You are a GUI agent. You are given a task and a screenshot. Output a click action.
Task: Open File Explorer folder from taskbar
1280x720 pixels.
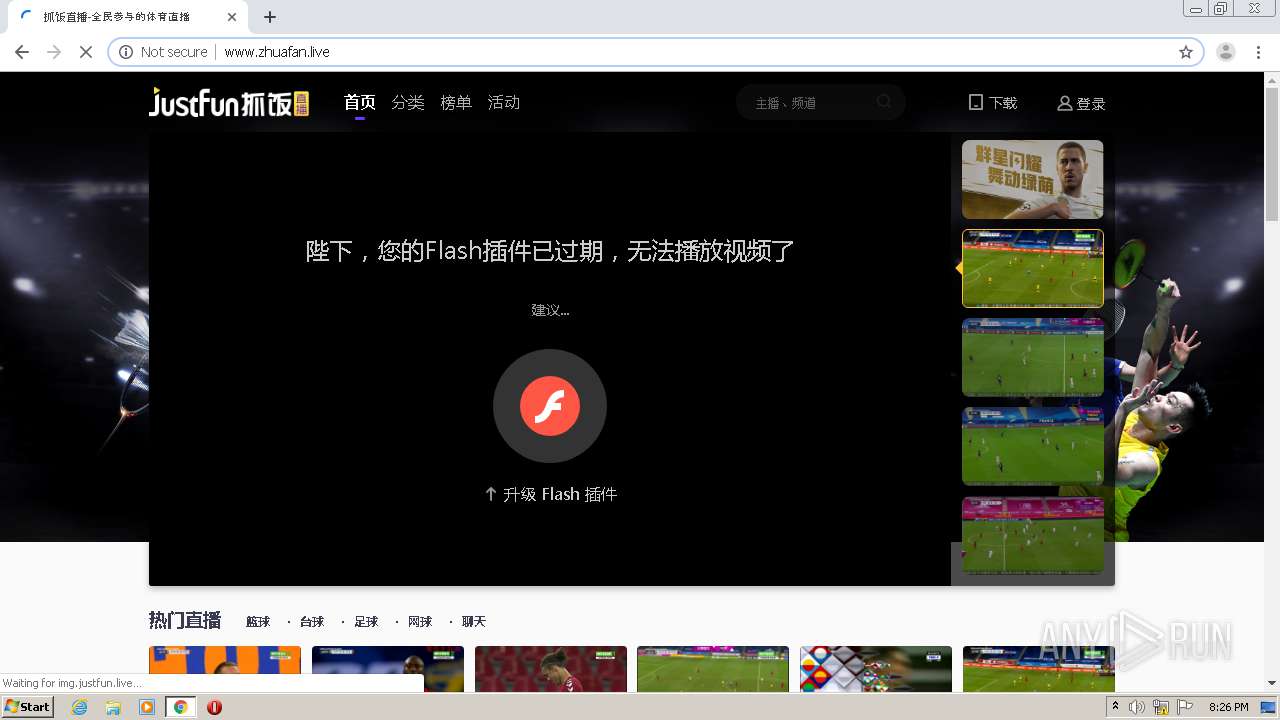click(113, 707)
